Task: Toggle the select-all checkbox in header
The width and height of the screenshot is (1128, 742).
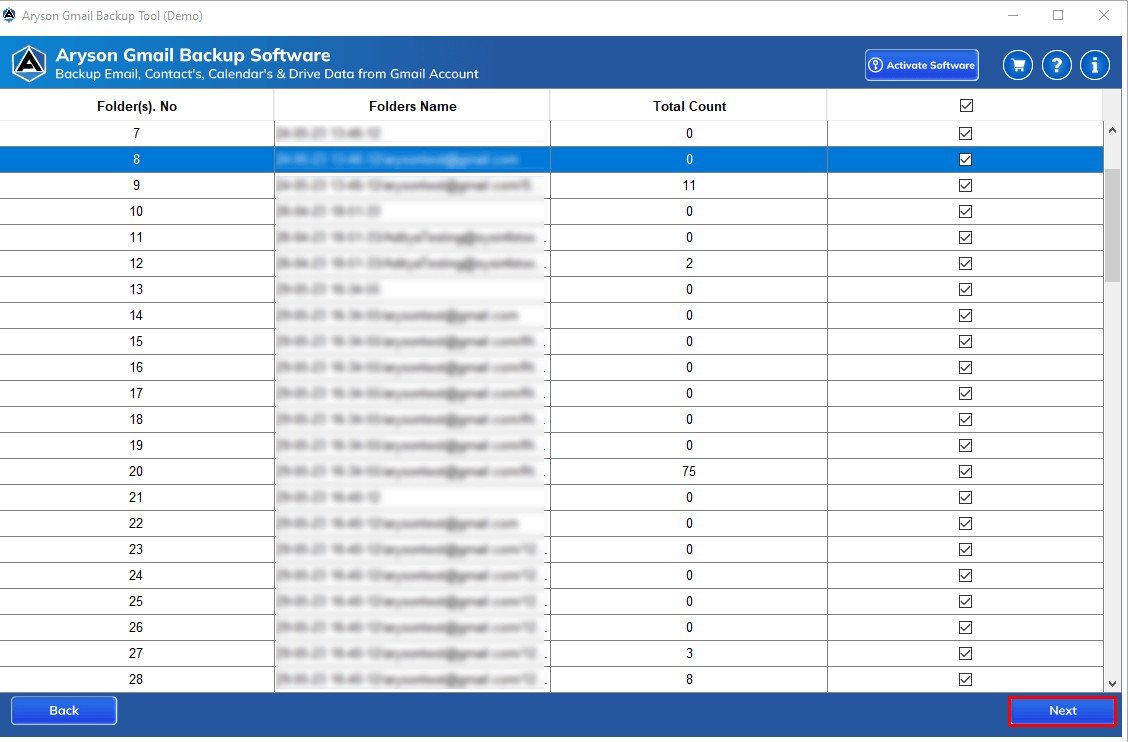Action: (x=966, y=106)
